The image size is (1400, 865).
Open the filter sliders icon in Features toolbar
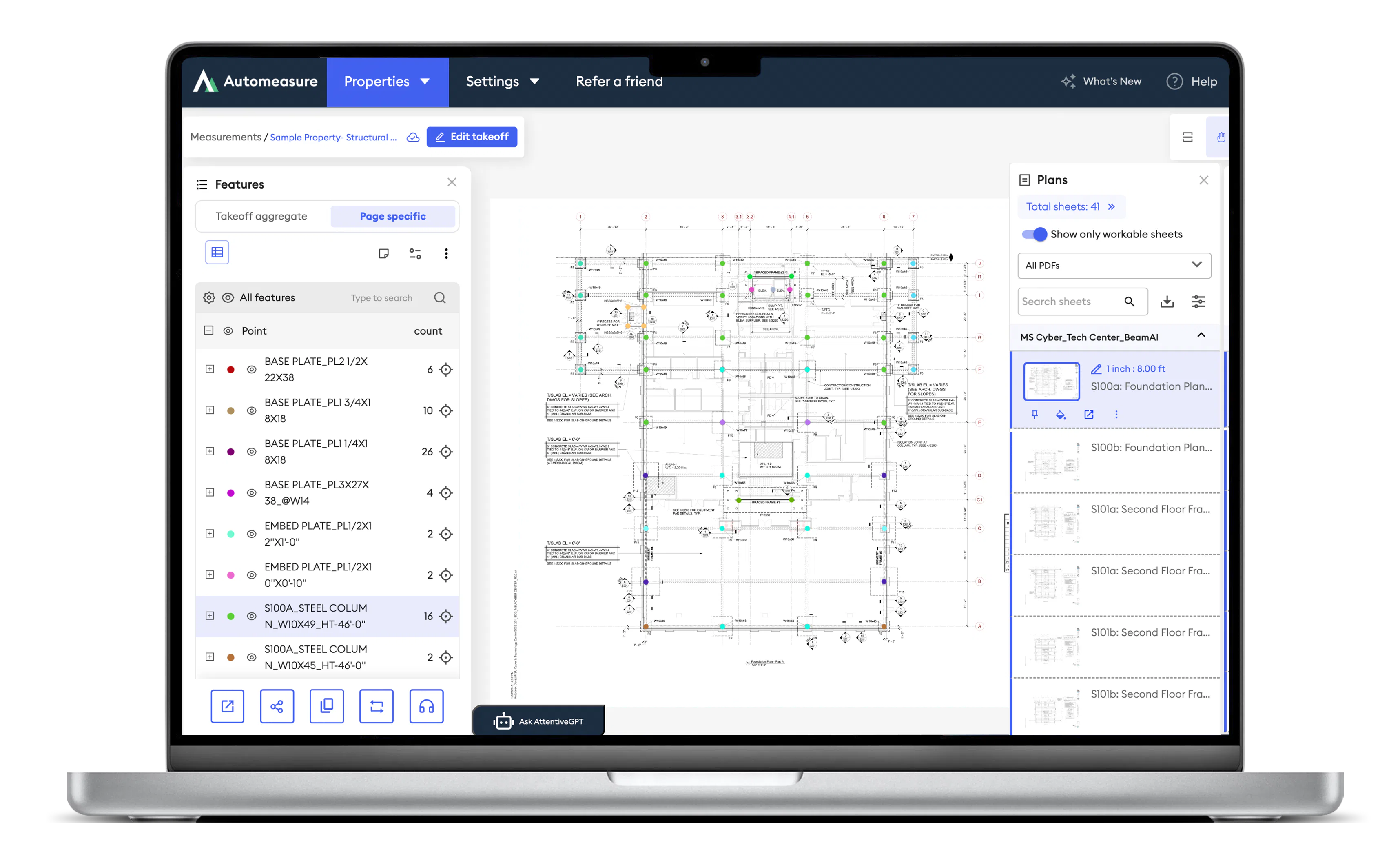tap(414, 253)
